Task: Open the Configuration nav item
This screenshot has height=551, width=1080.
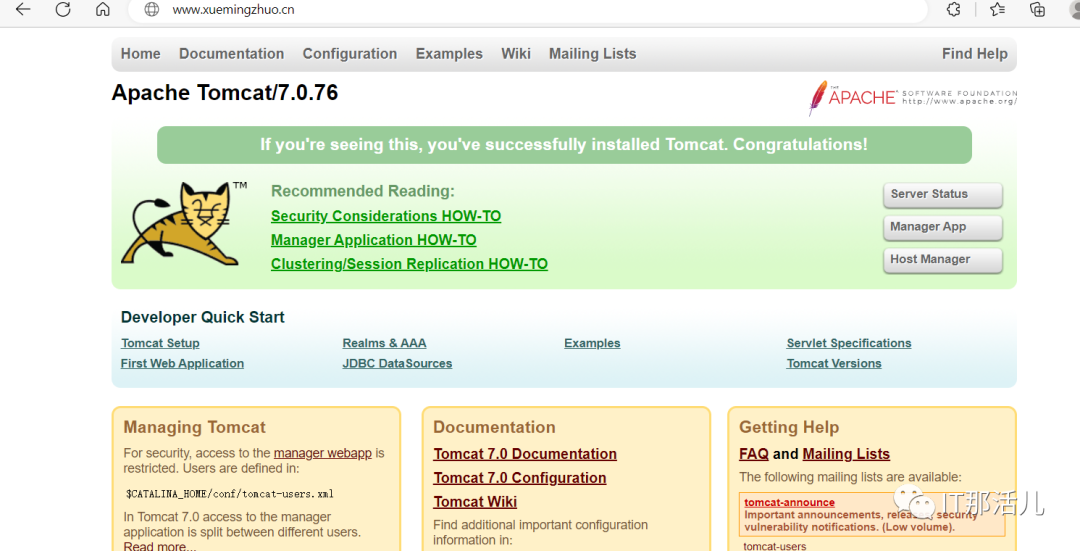Action: point(350,54)
